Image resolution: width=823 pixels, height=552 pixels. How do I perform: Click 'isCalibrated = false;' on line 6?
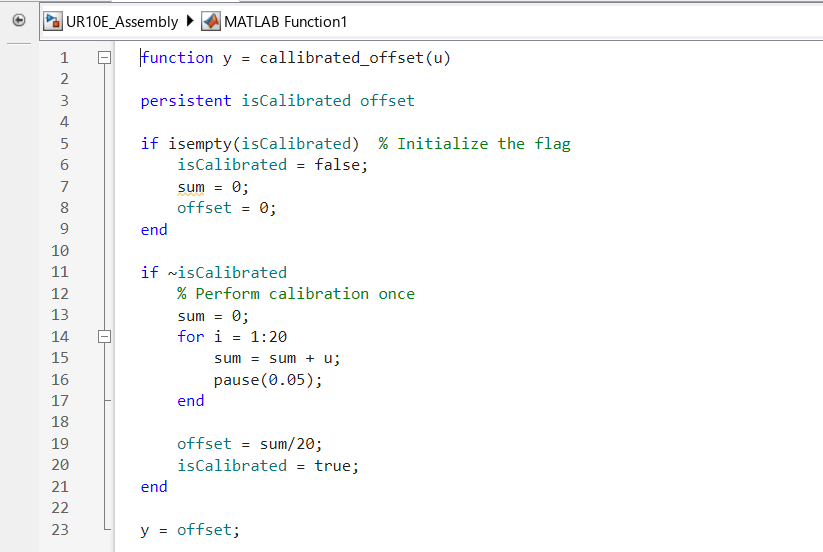(272, 165)
